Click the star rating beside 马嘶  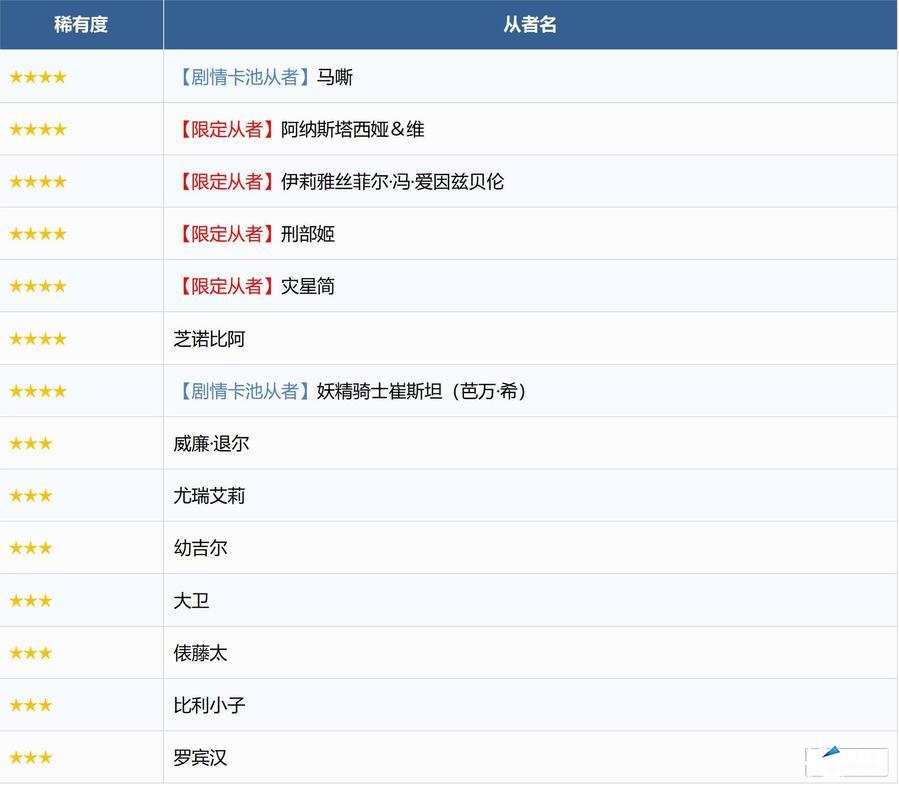point(38,77)
